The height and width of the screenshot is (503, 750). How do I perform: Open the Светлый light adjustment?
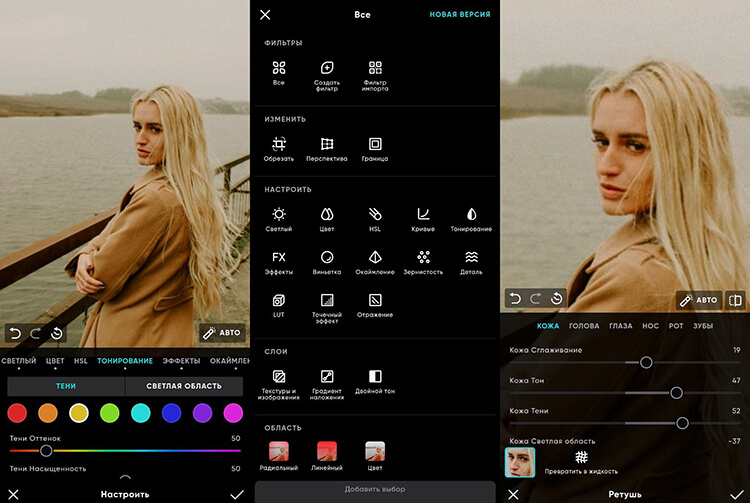point(279,214)
